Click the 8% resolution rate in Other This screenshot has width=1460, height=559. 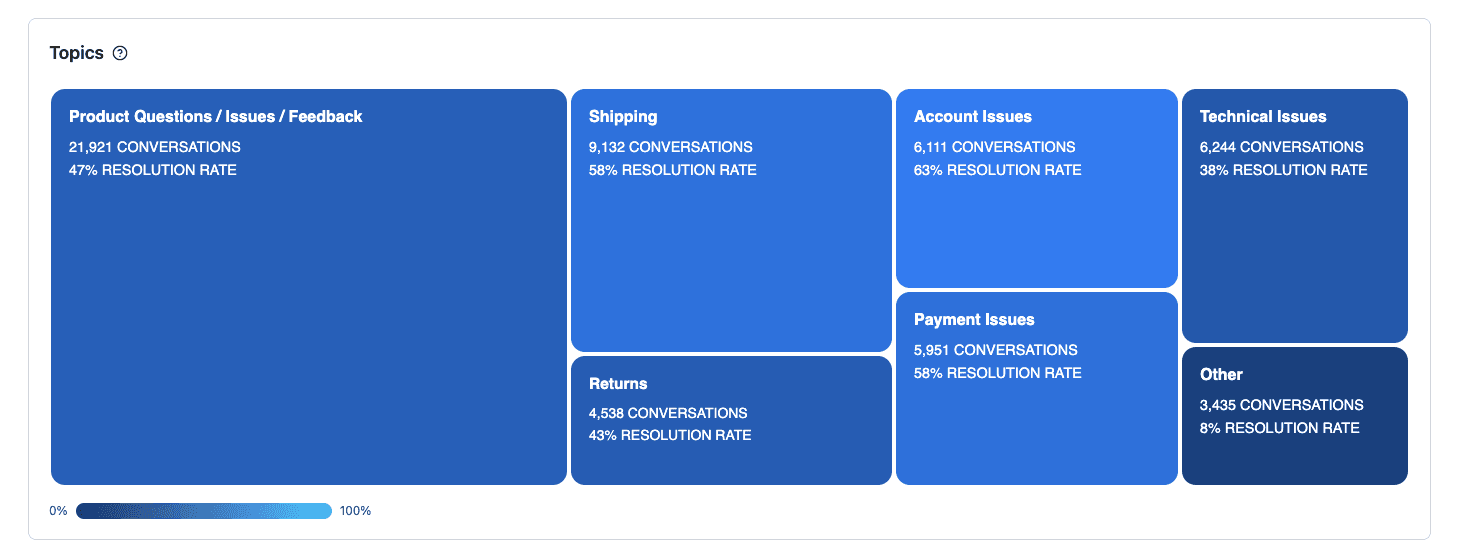(1279, 428)
